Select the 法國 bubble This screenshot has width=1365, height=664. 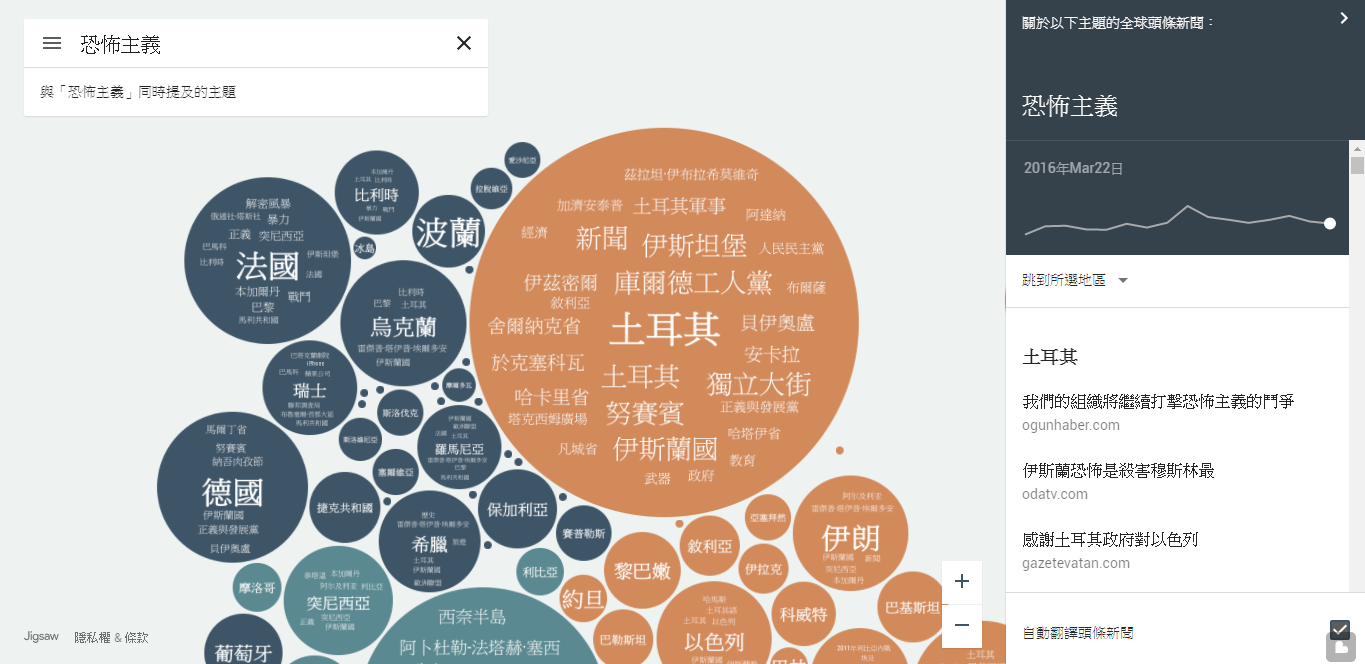pos(267,260)
